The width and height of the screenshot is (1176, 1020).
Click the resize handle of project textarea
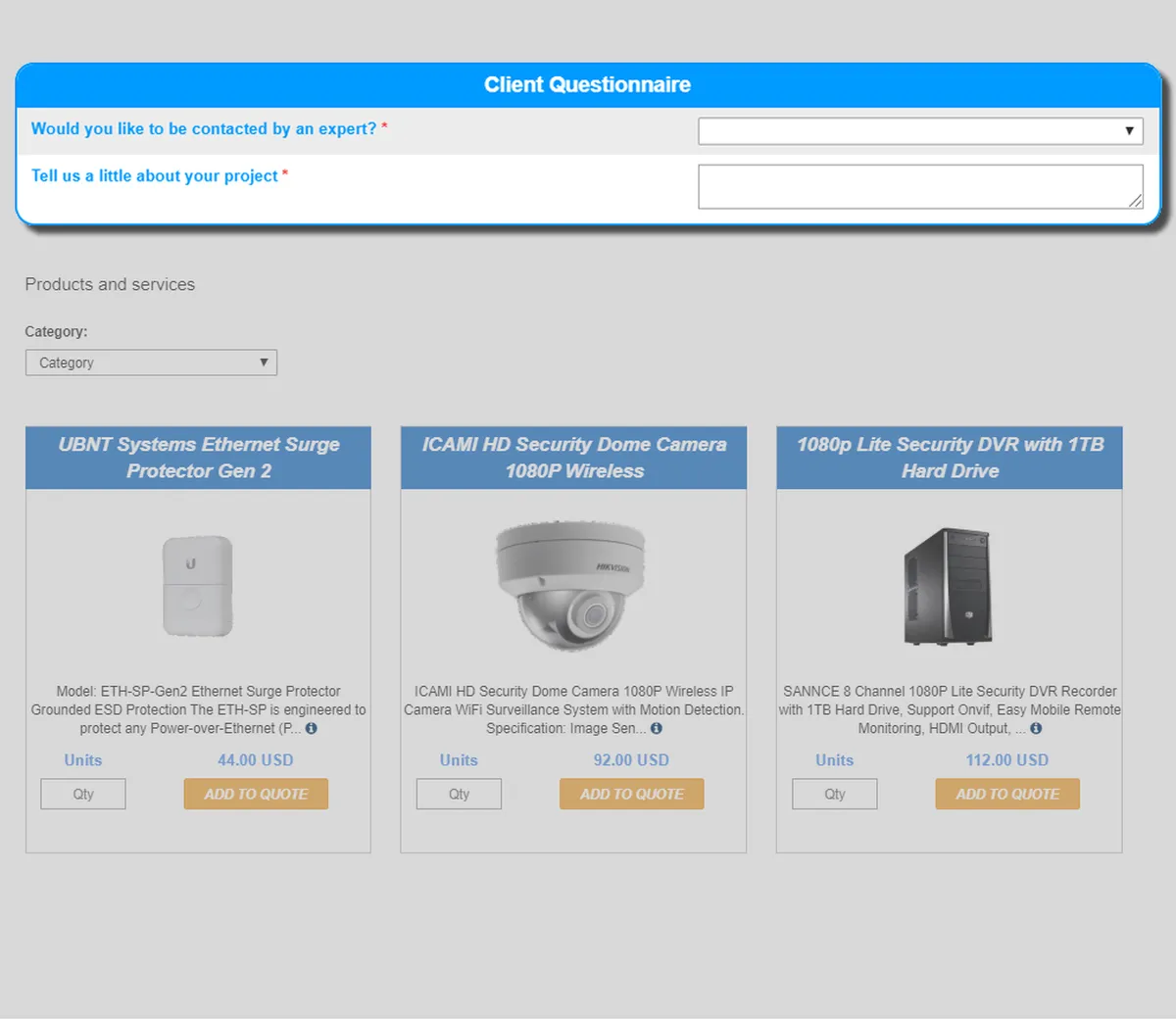[1135, 201]
